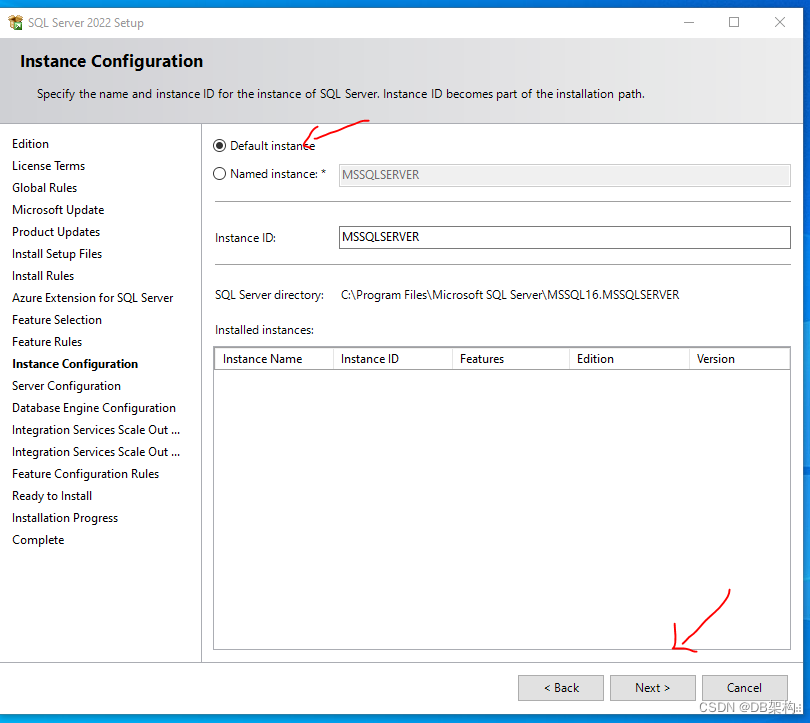The width and height of the screenshot is (810, 723).
Task: Open Global Rules from sidebar
Action: coord(44,187)
